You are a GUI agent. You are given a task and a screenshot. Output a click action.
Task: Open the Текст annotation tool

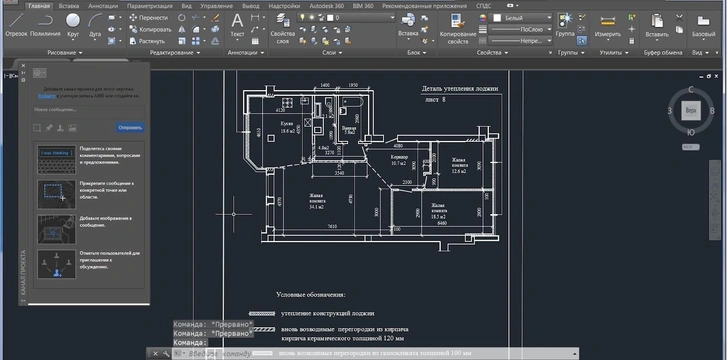click(237, 26)
